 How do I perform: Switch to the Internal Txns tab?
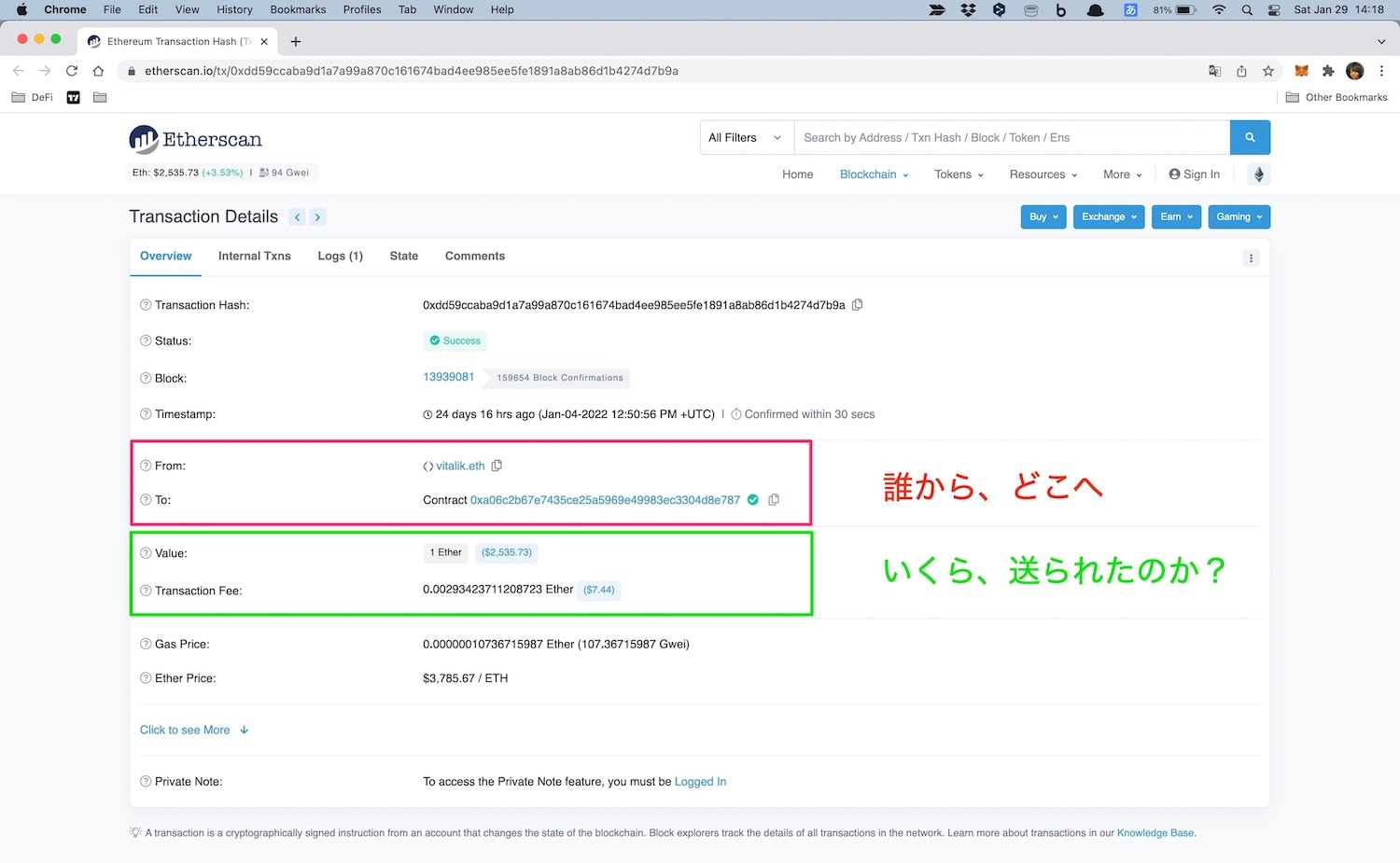tap(255, 256)
